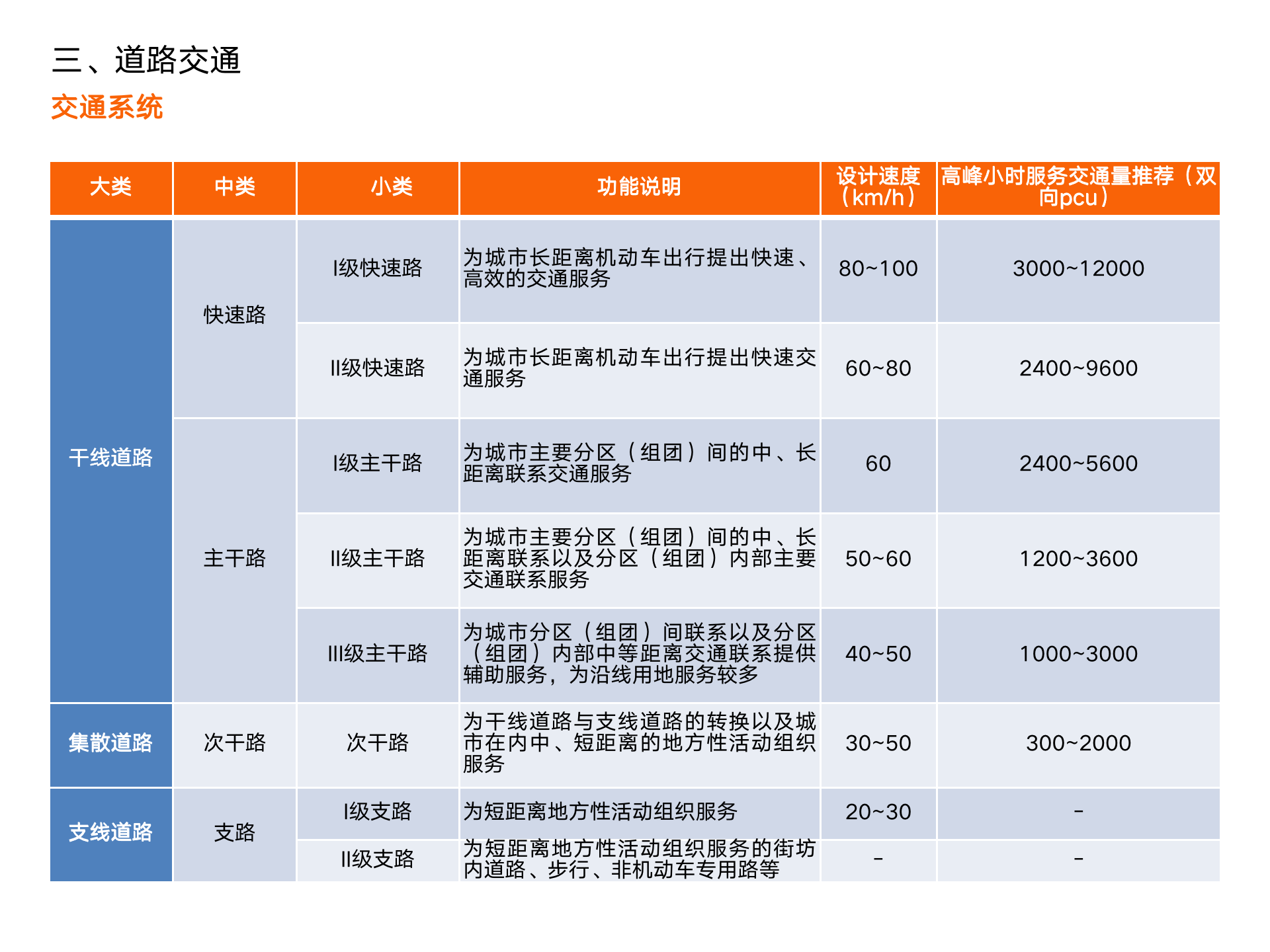Select the III级主干路 cell

(377, 654)
